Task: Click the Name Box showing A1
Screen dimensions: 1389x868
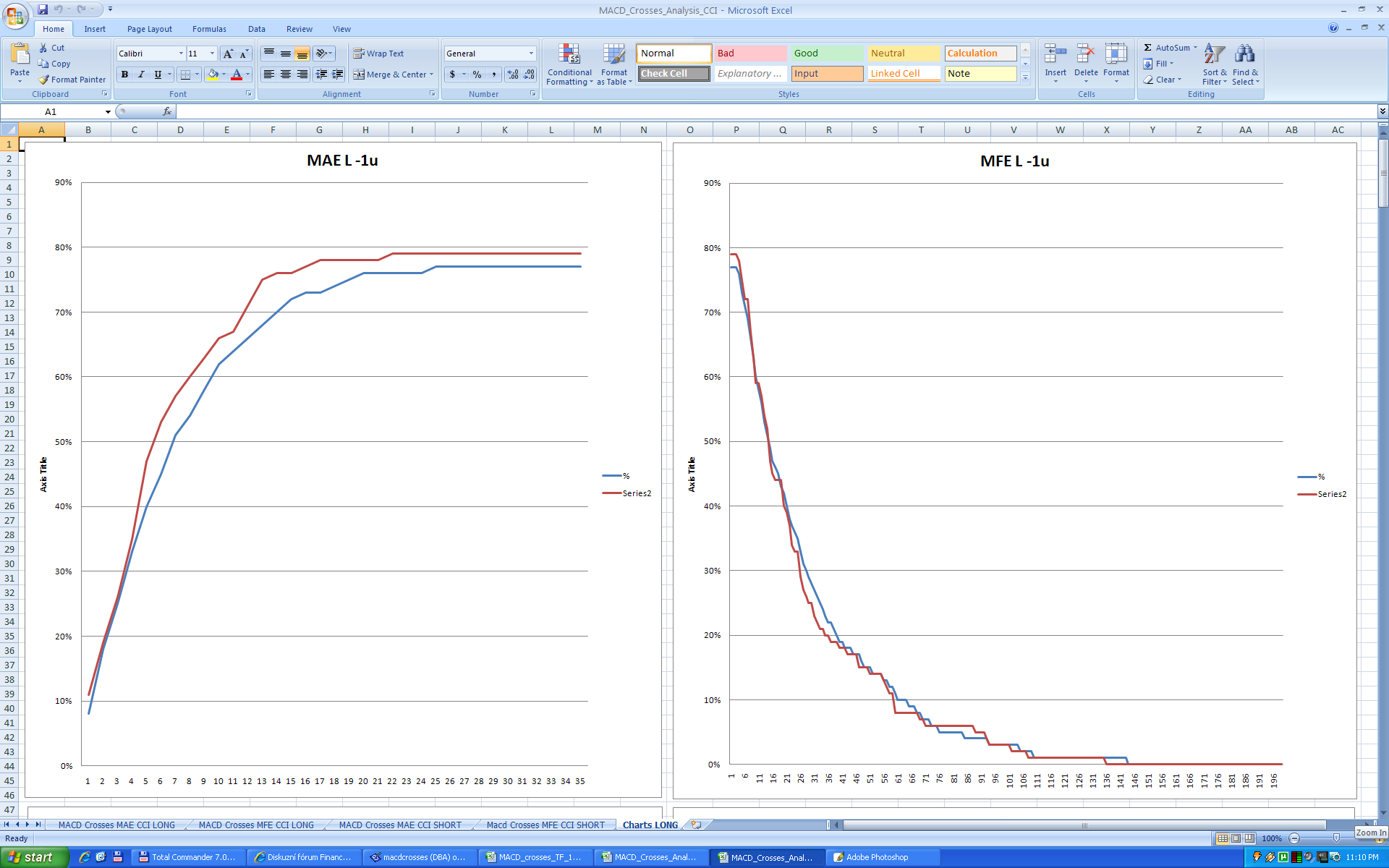Action: click(51, 111)
